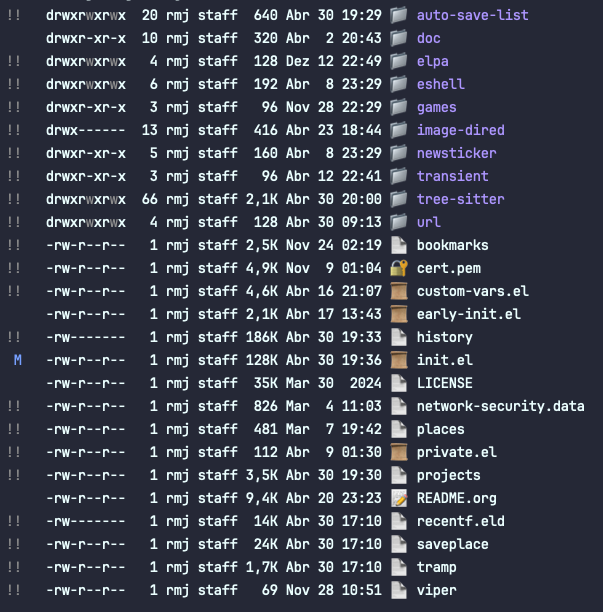Open the newsticker directory
Screen dimensions: 603x612
[457, 153]
